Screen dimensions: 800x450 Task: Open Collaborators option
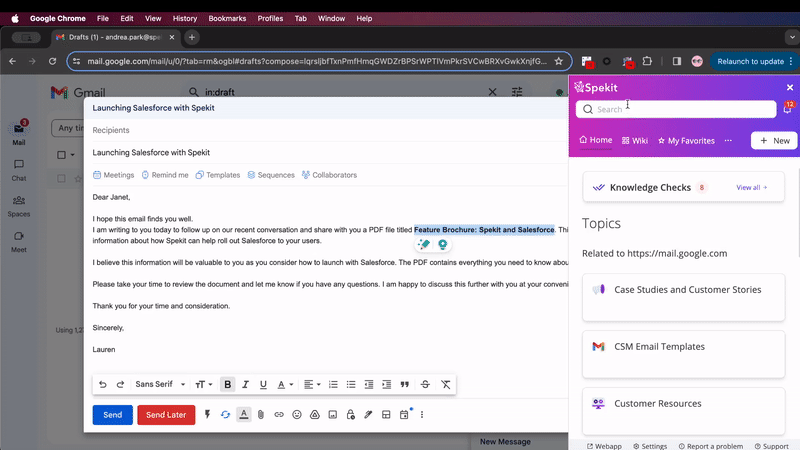point(329,175)
